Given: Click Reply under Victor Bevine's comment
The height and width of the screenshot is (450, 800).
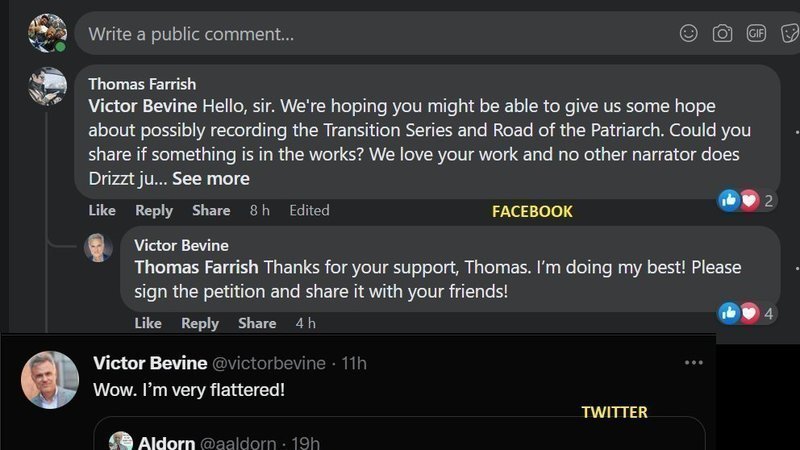Looking at the screenshot, I should 200,323.
